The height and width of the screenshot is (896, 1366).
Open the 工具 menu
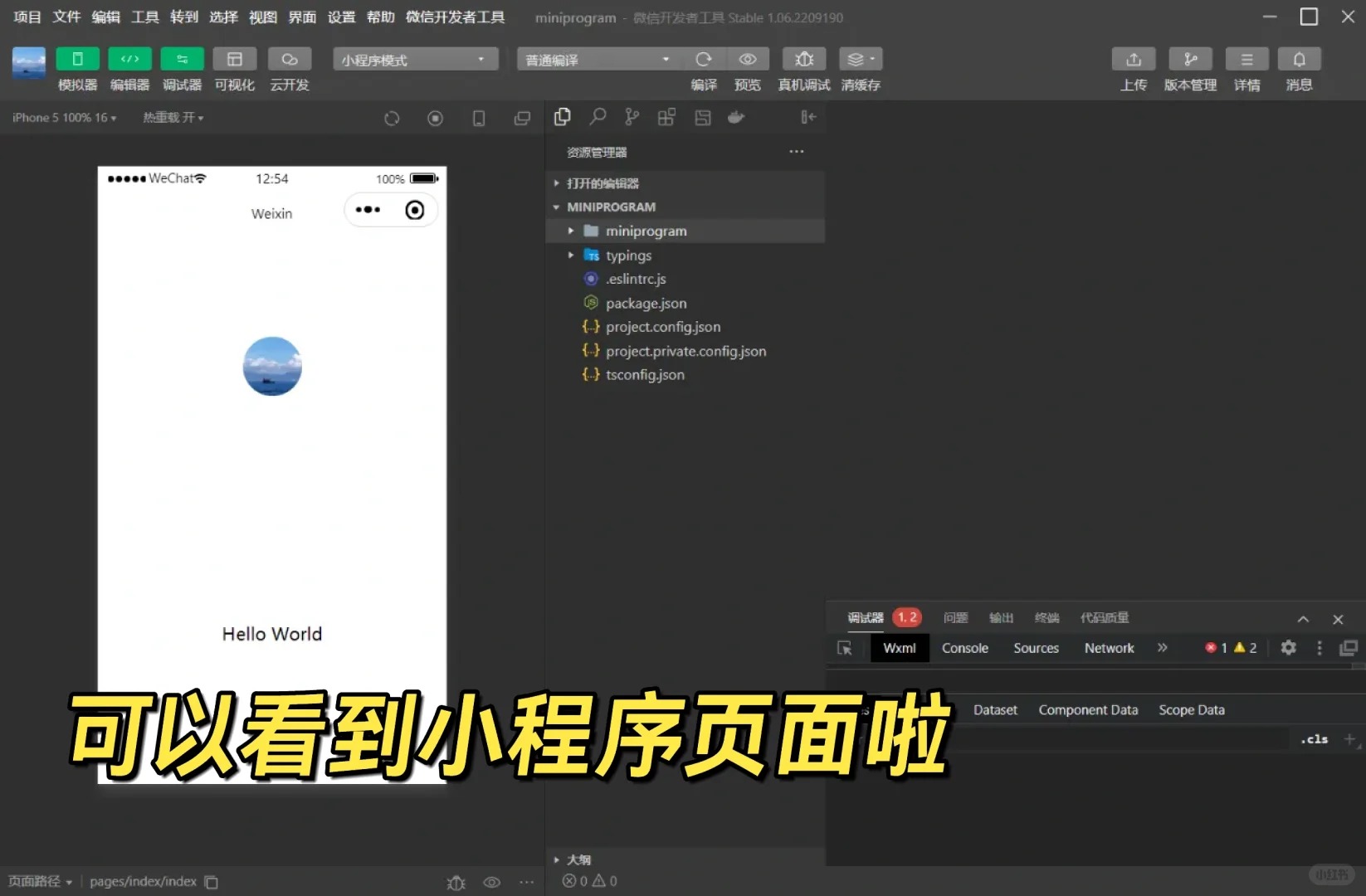pyautogui.click(x=144, y=17)
